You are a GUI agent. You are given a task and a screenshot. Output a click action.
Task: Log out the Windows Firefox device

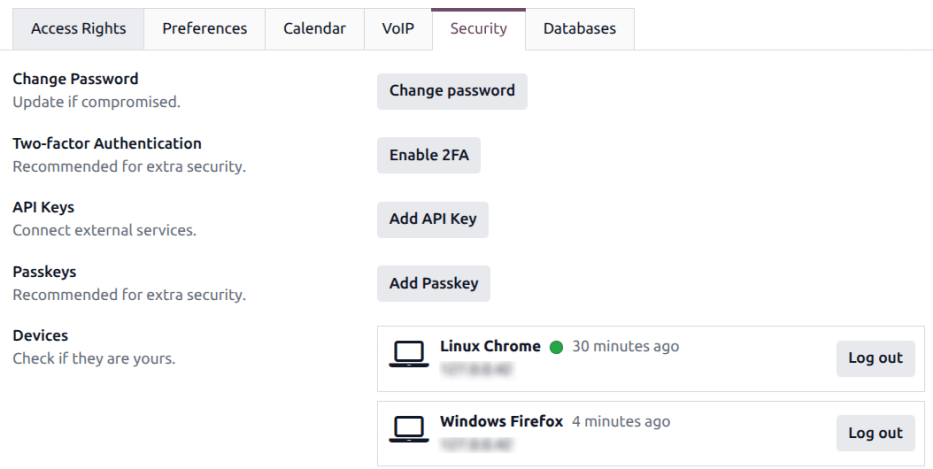[875, 433]
